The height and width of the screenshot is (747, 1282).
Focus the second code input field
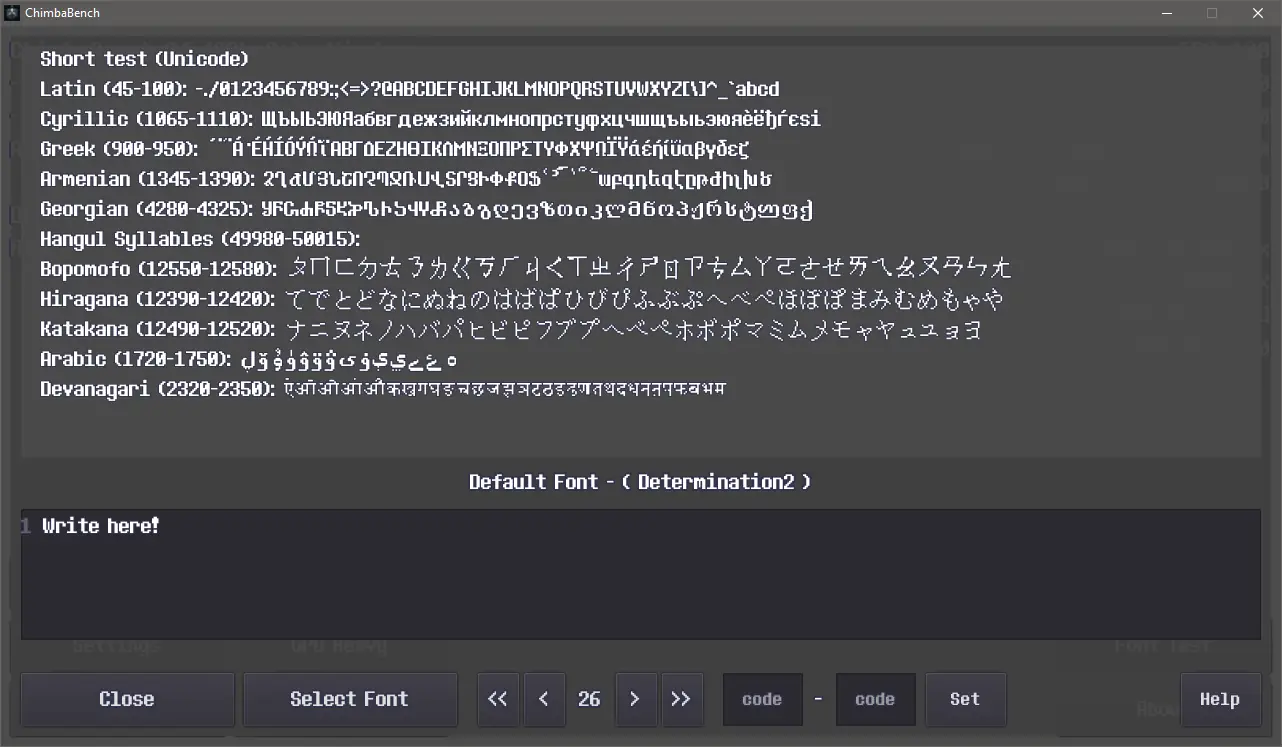(x=875, y=699)
